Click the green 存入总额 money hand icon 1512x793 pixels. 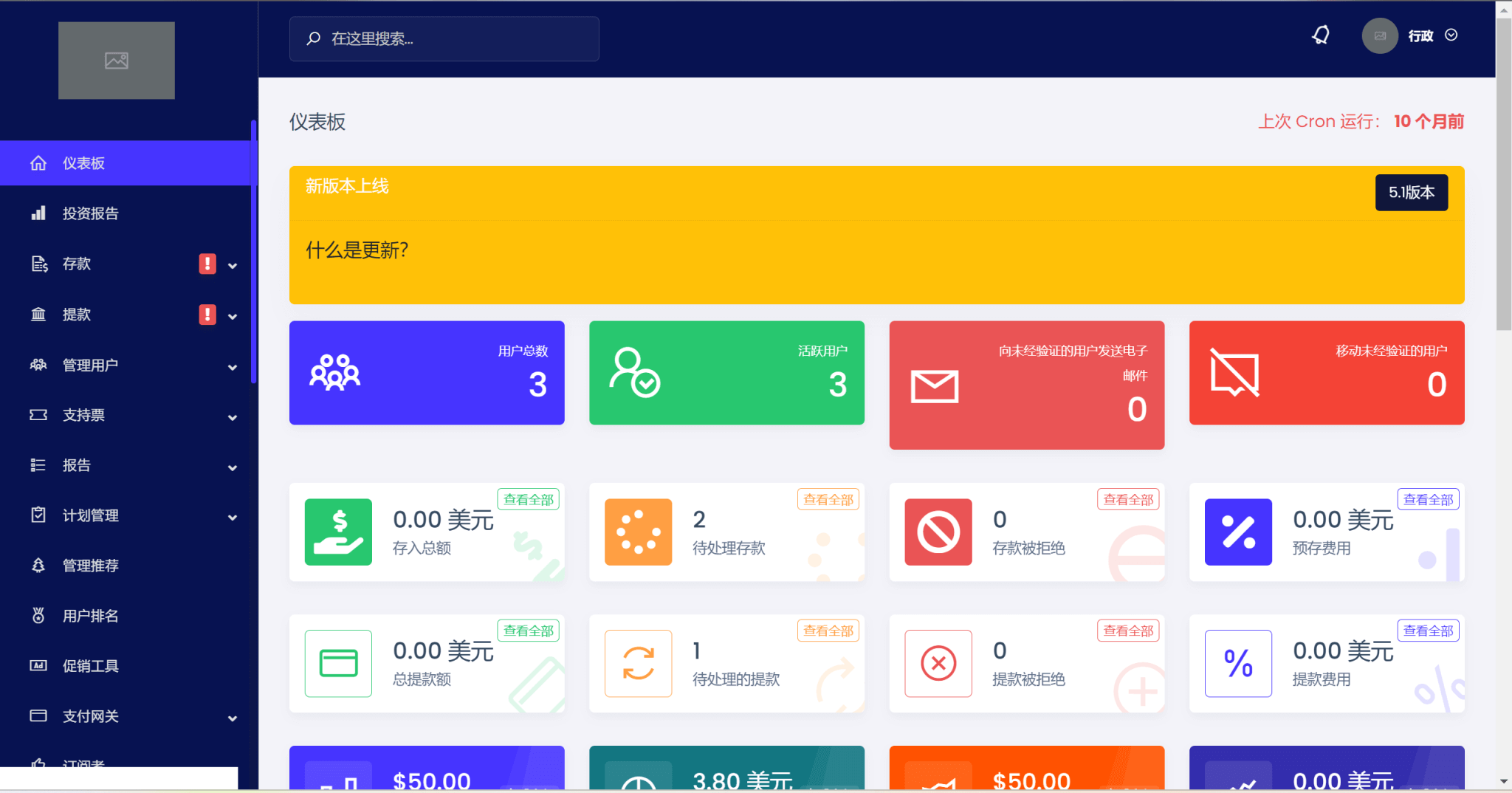point(338,532)
